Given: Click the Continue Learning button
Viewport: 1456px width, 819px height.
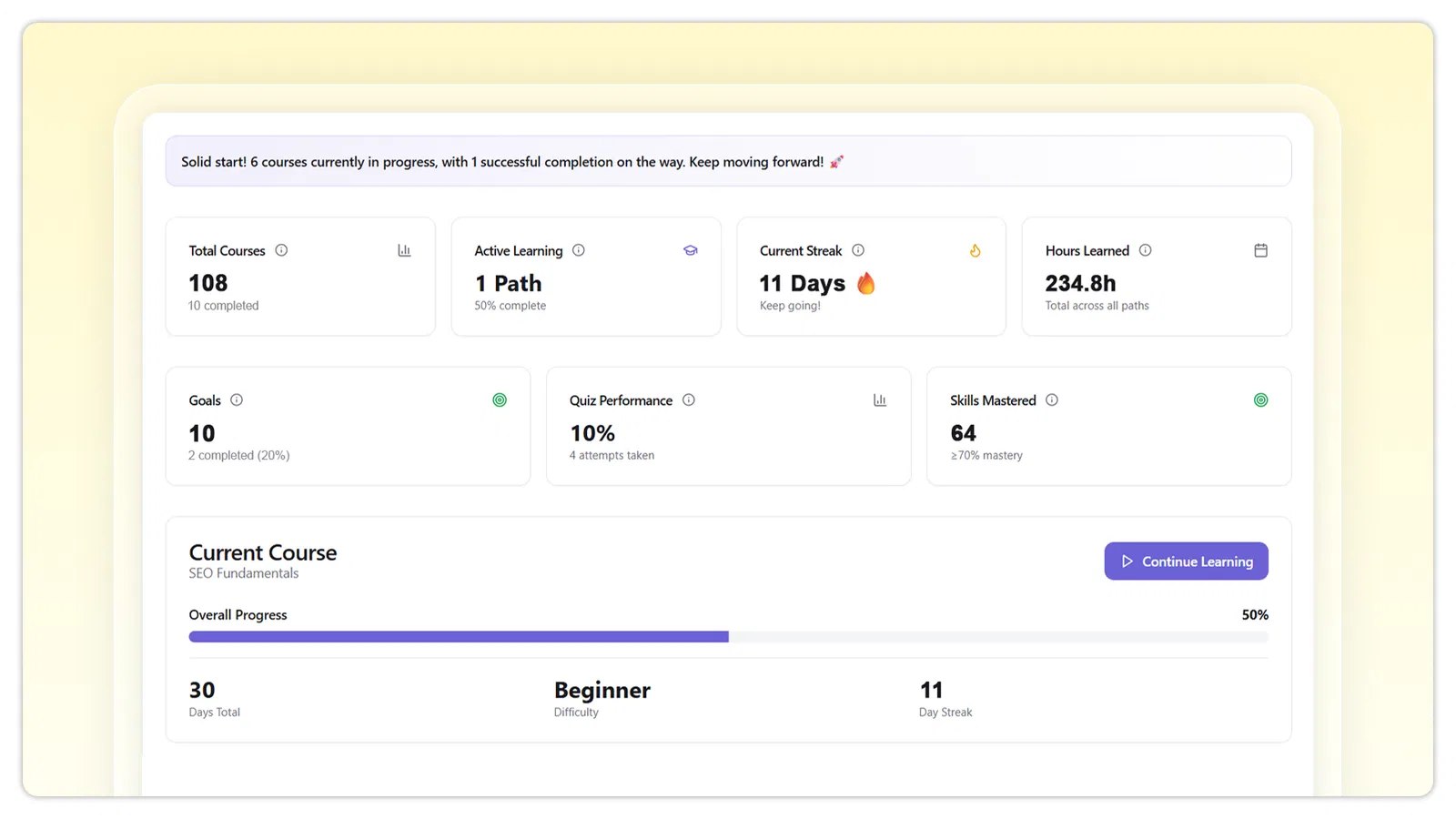Looking at the screenshot, I should [1186, 561].
